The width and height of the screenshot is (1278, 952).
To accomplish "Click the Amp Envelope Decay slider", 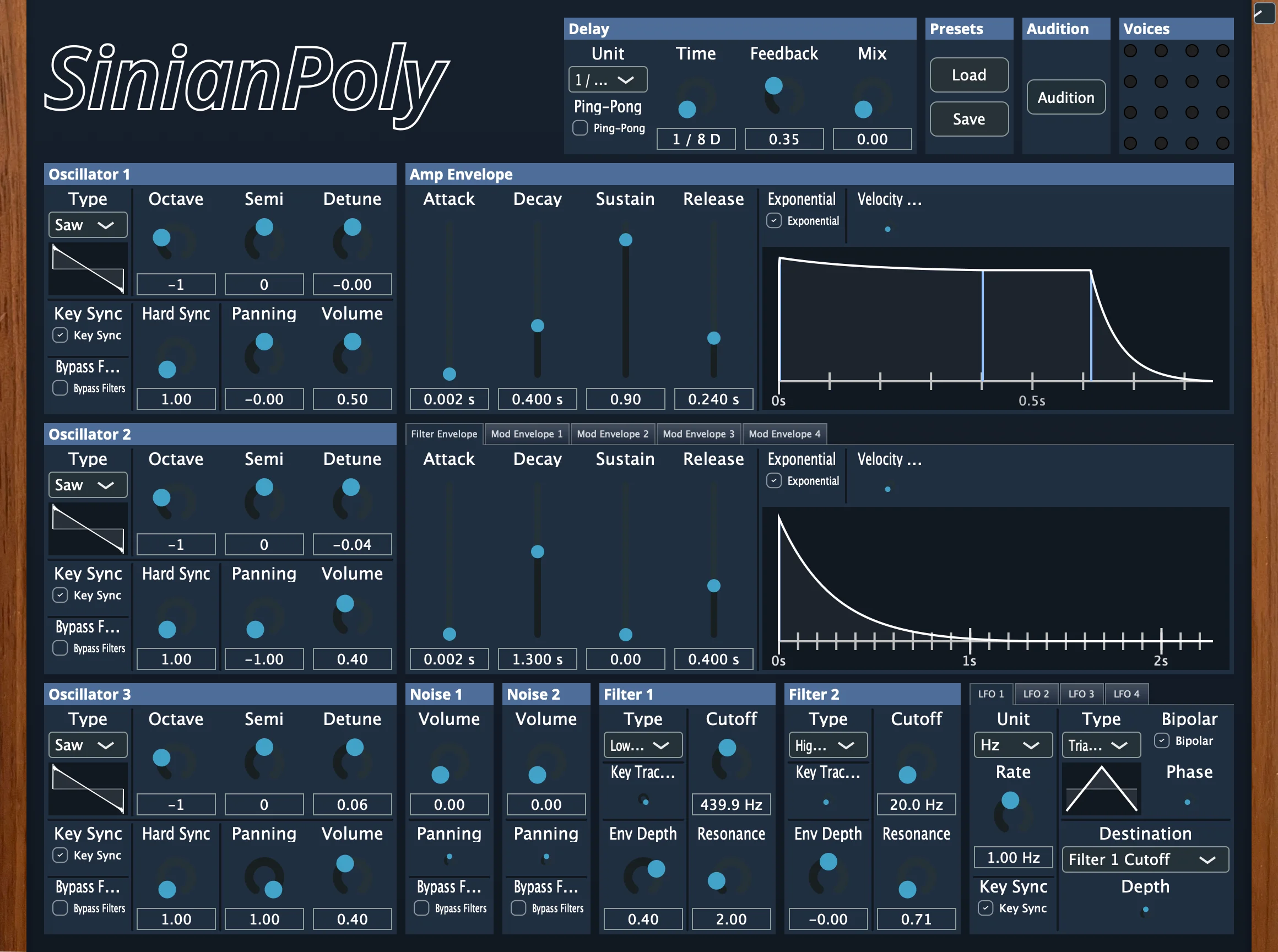I will pos(537,300).
